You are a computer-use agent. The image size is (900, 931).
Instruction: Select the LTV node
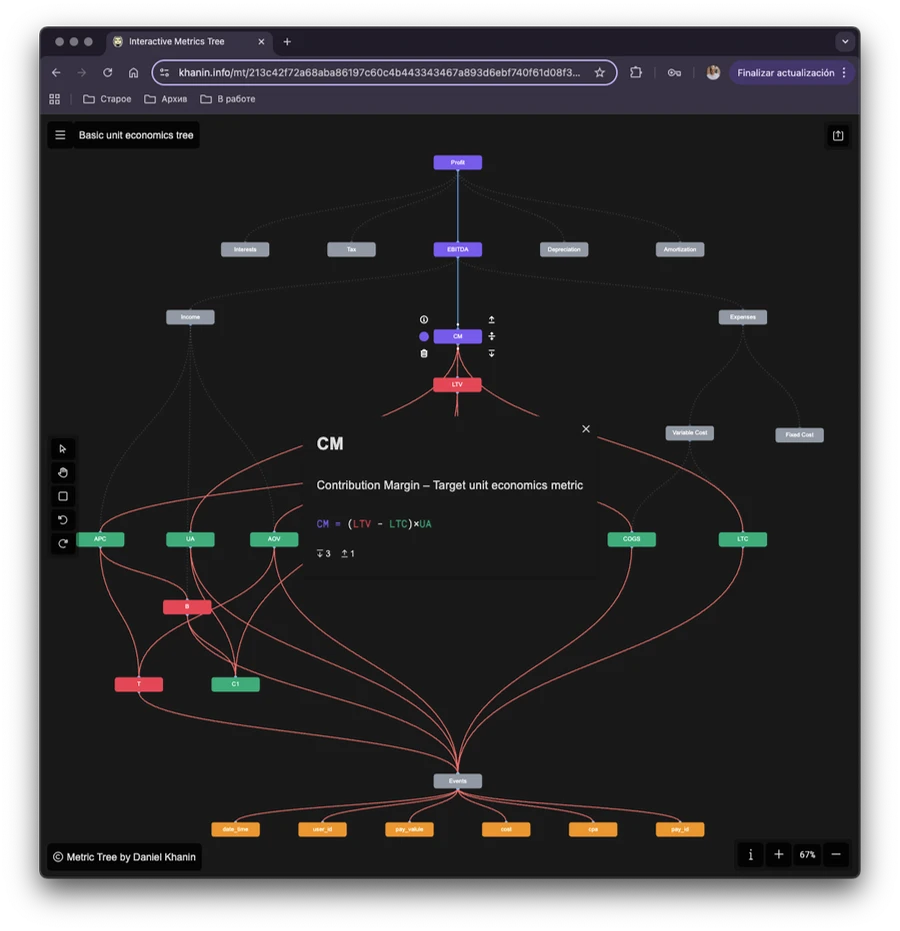[x=457, y=385]
